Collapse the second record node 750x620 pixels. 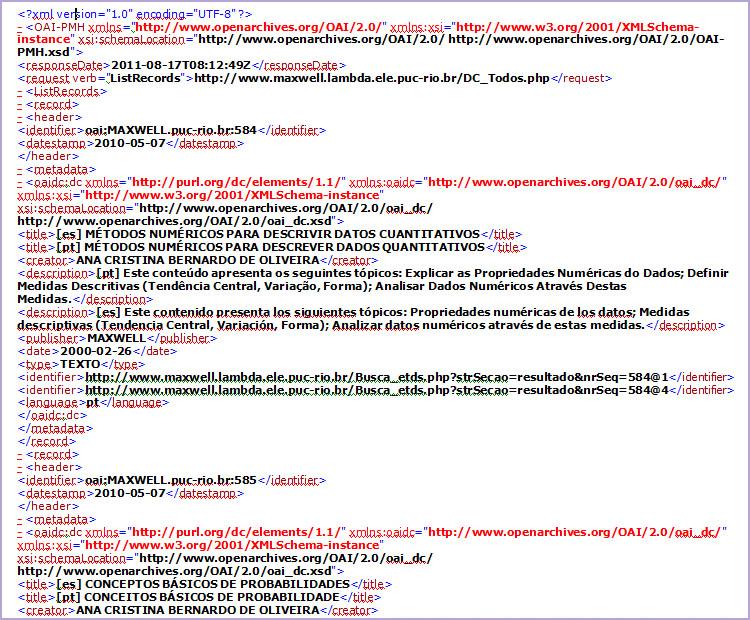20,454
